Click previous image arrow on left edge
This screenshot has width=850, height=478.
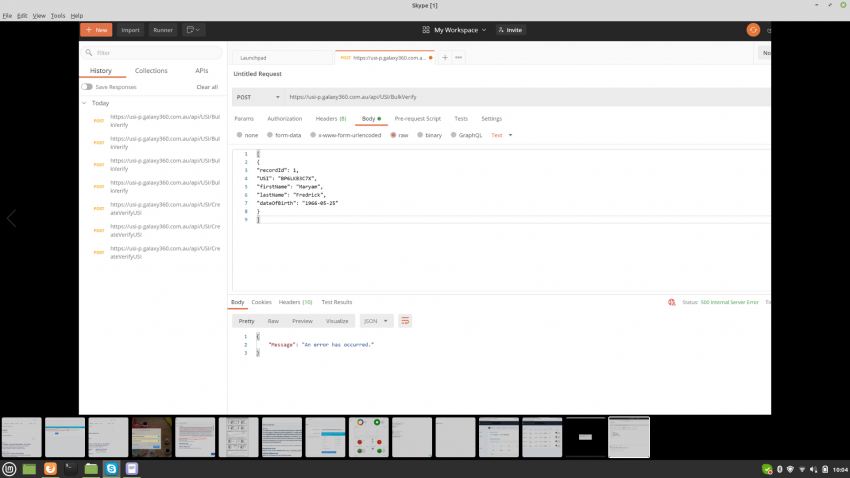(11, 219)
